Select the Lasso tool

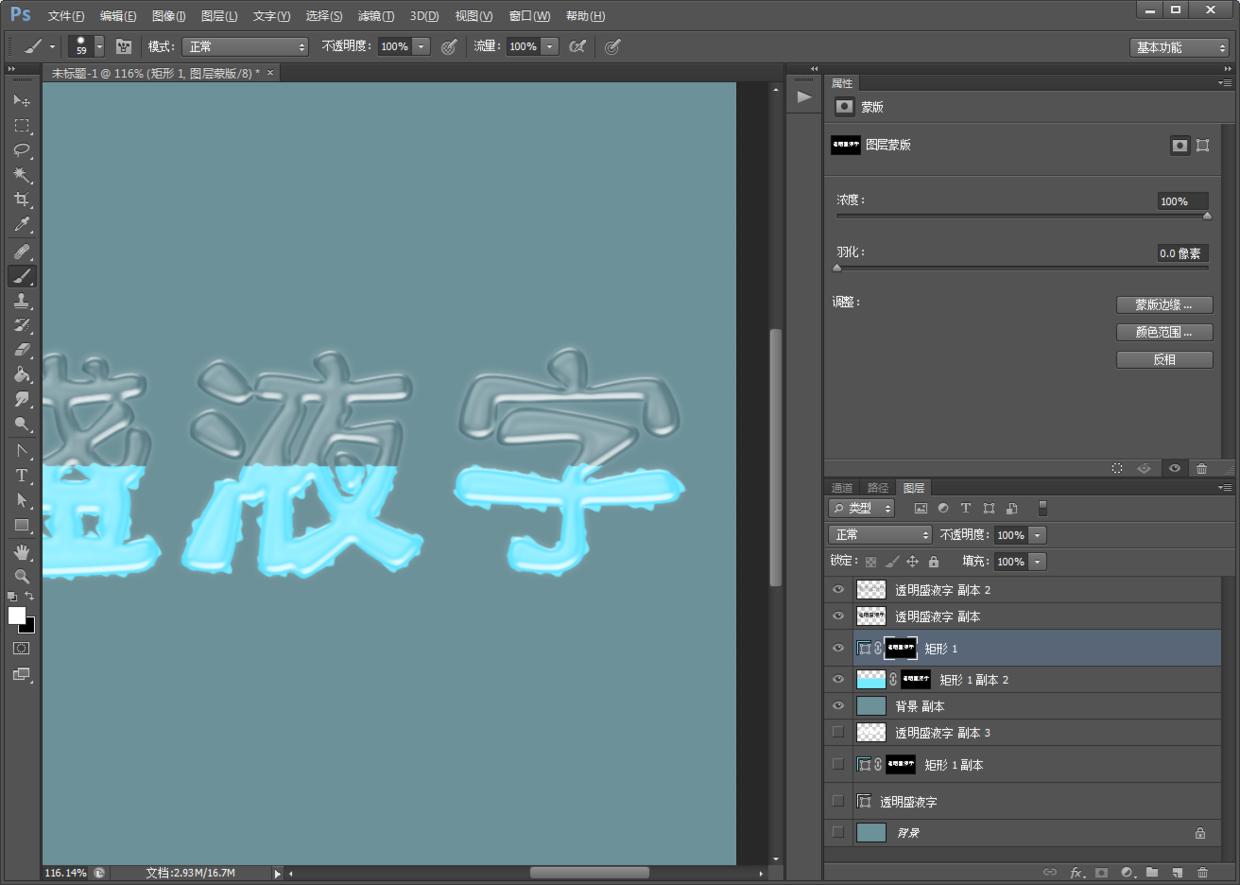click(21, 150)
